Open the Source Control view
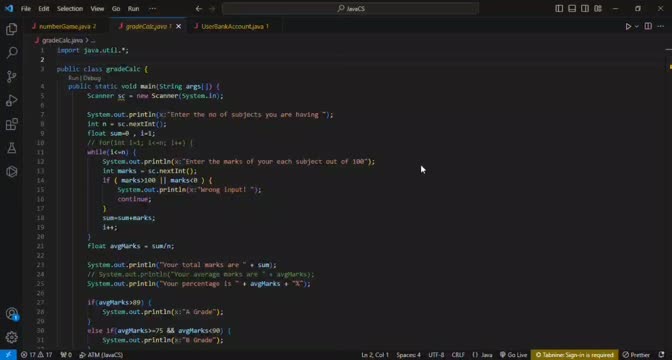This screenshot has width=672, height=360. coord(12,77)
